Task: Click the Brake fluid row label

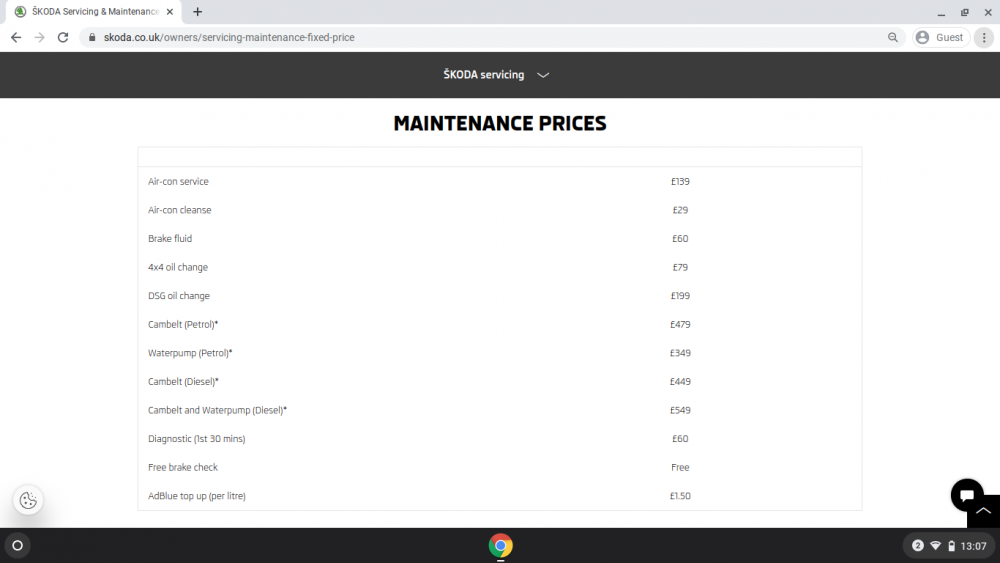Action: click(x=170, y=238)
